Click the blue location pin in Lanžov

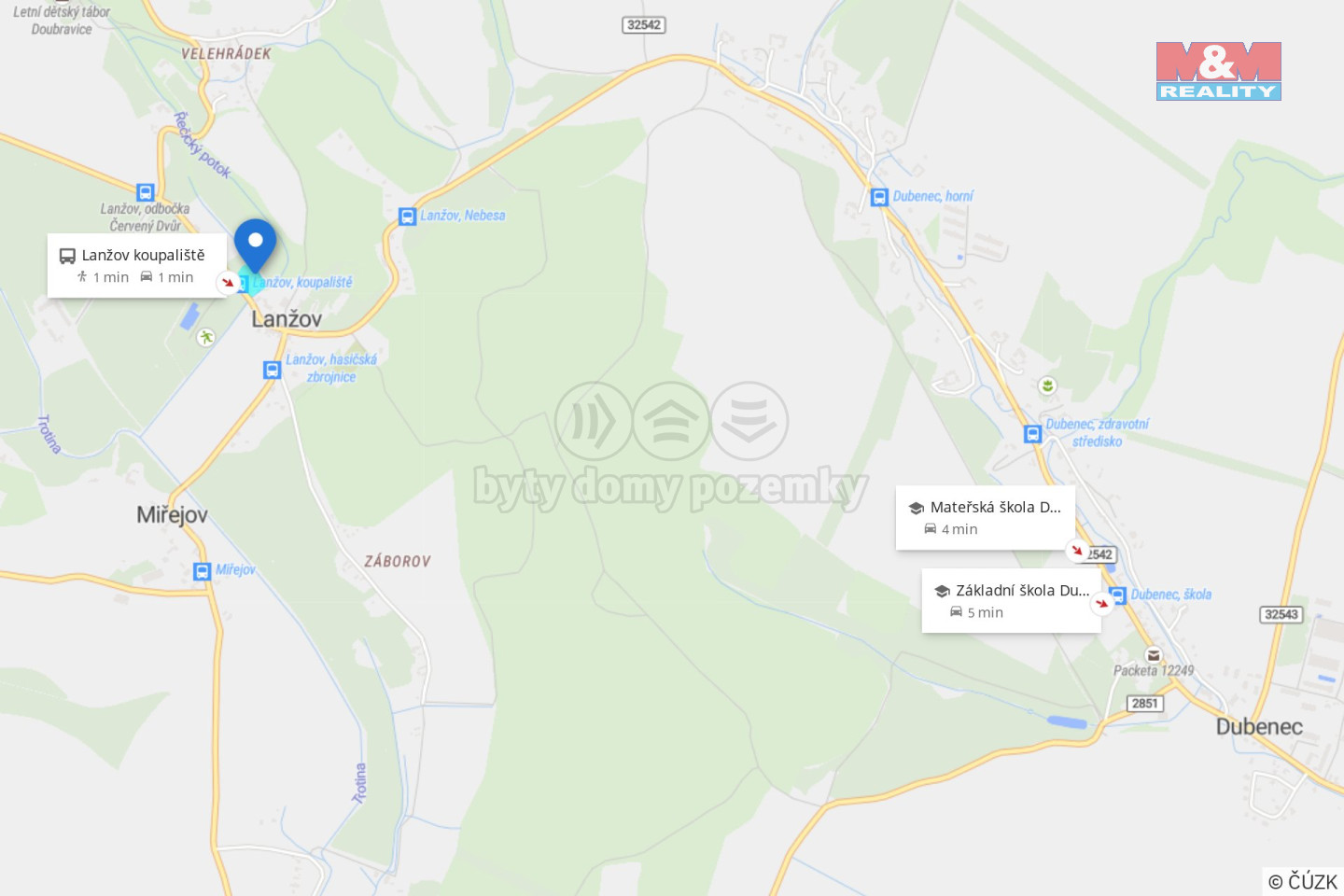[x=255, y=245]
